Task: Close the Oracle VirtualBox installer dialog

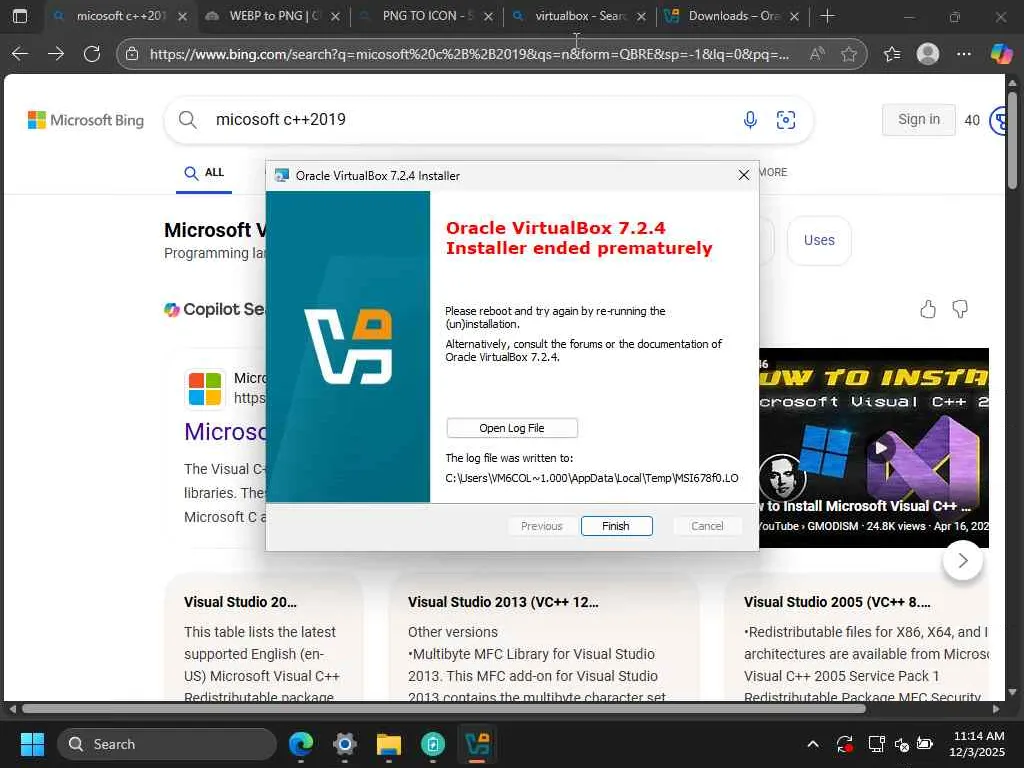Action: tap(743, 175)
